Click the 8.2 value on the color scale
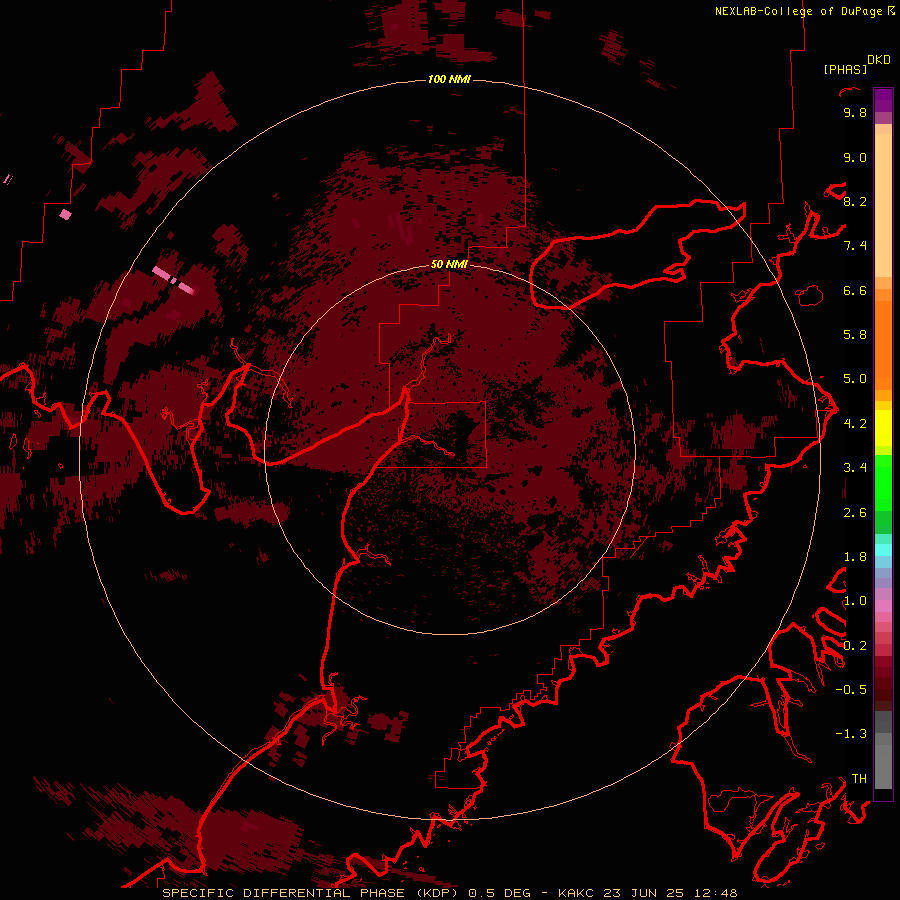Viewport: 900px width, 900px height. pyautogui.click(x=855, y=201)
